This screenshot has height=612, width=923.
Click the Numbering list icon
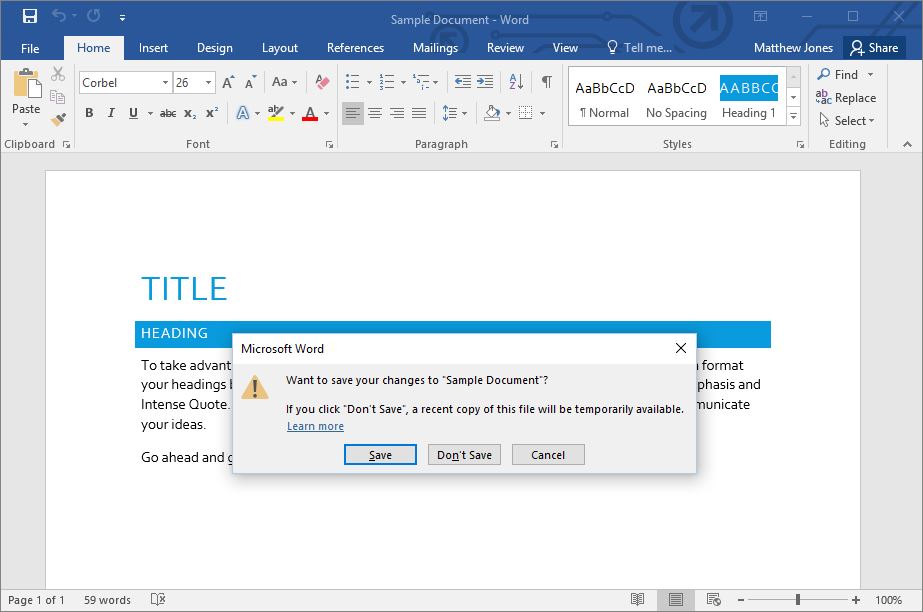point(387,82)
